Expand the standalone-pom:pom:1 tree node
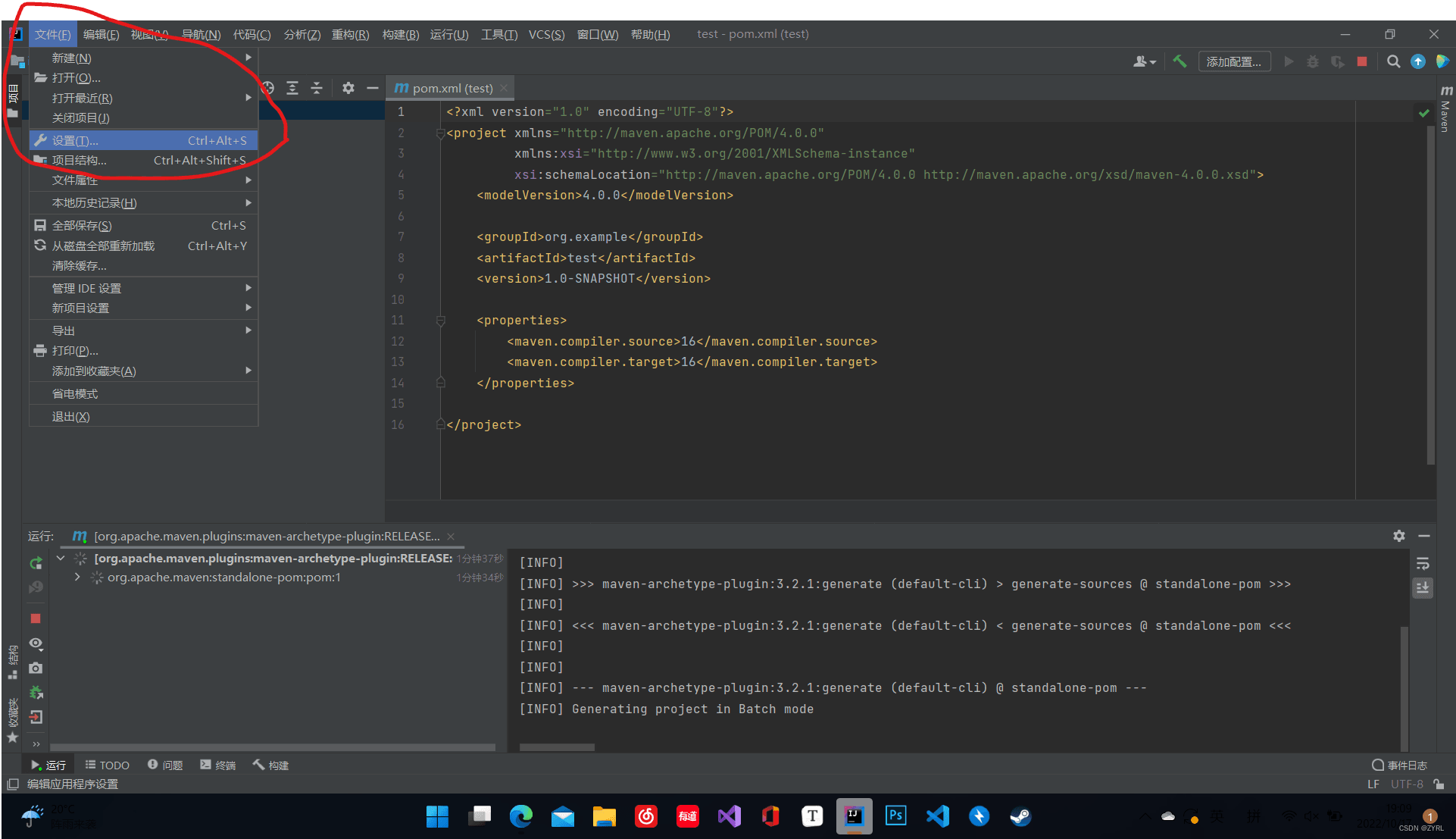1456x839 pixels. click(x=77, y=578)
